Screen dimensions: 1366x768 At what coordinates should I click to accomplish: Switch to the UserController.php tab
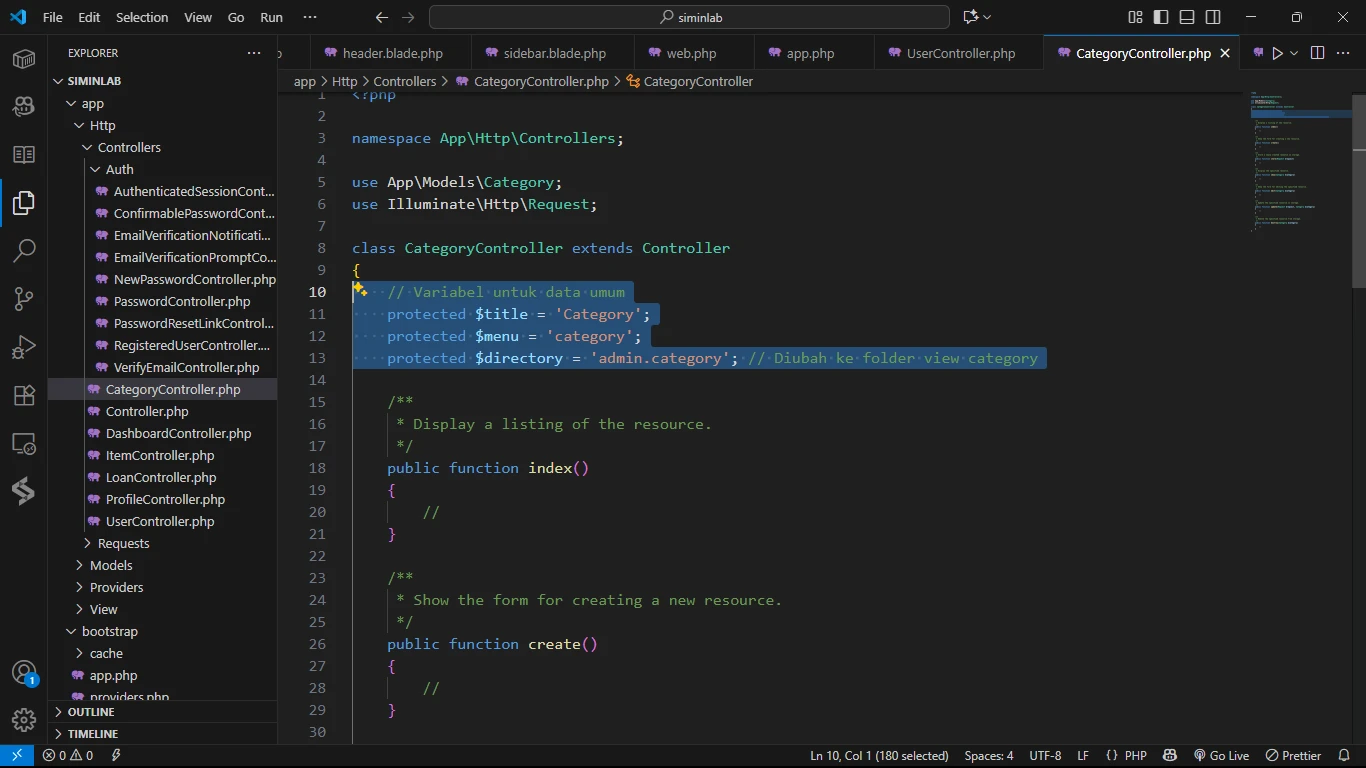960,53
